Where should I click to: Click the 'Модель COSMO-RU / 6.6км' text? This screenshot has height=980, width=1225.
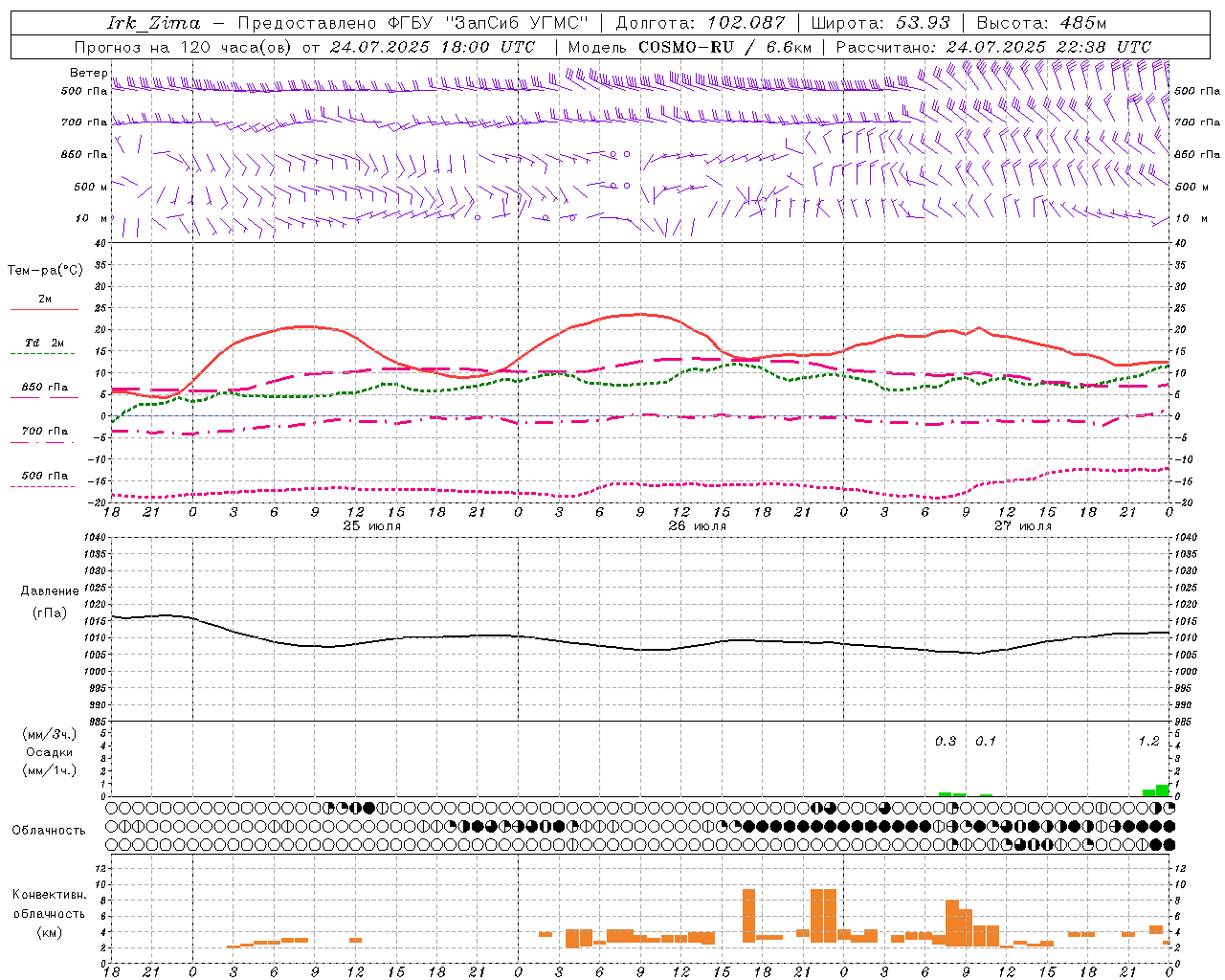point(689,47)
